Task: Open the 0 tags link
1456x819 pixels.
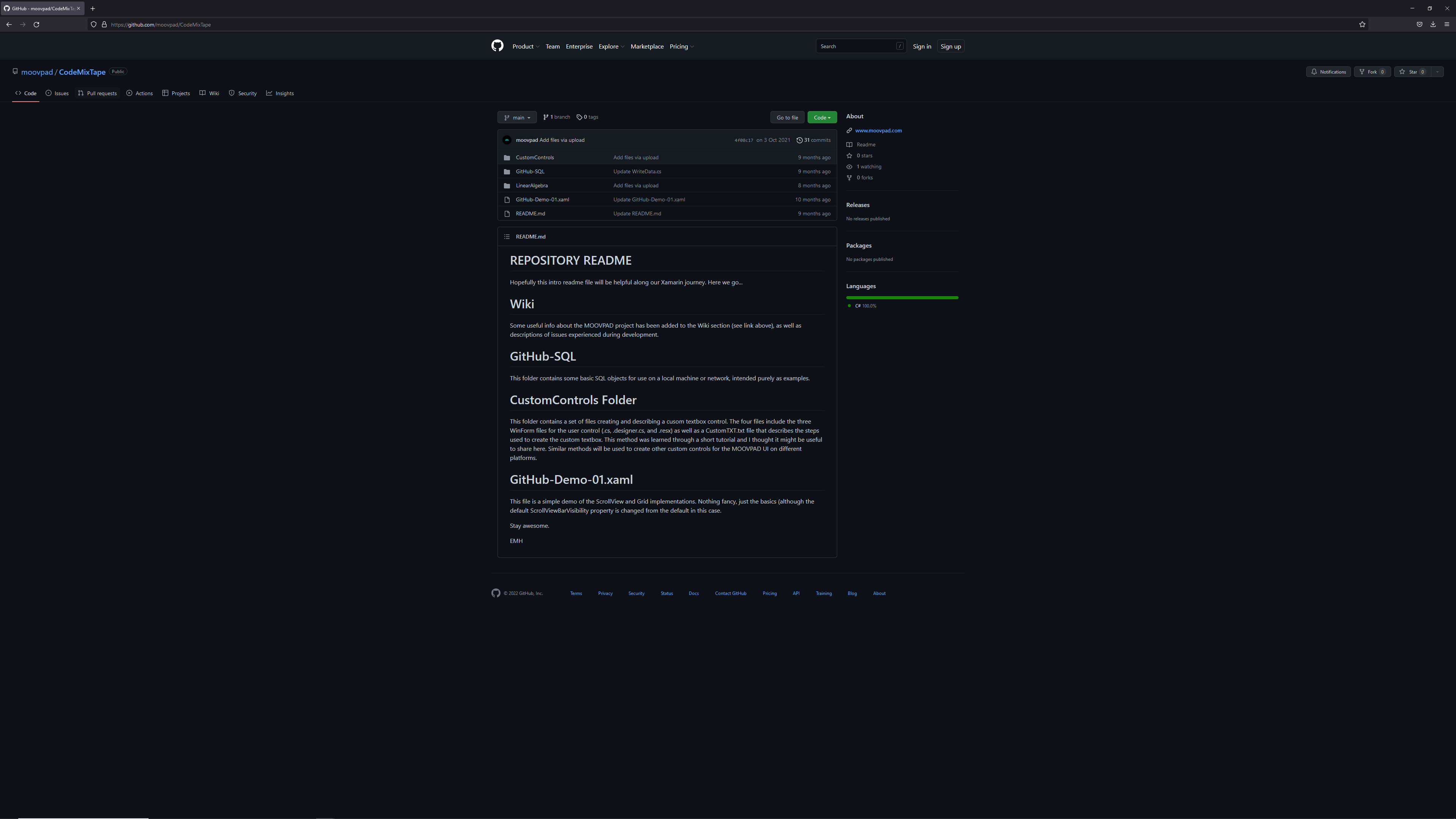Action: 587,117
